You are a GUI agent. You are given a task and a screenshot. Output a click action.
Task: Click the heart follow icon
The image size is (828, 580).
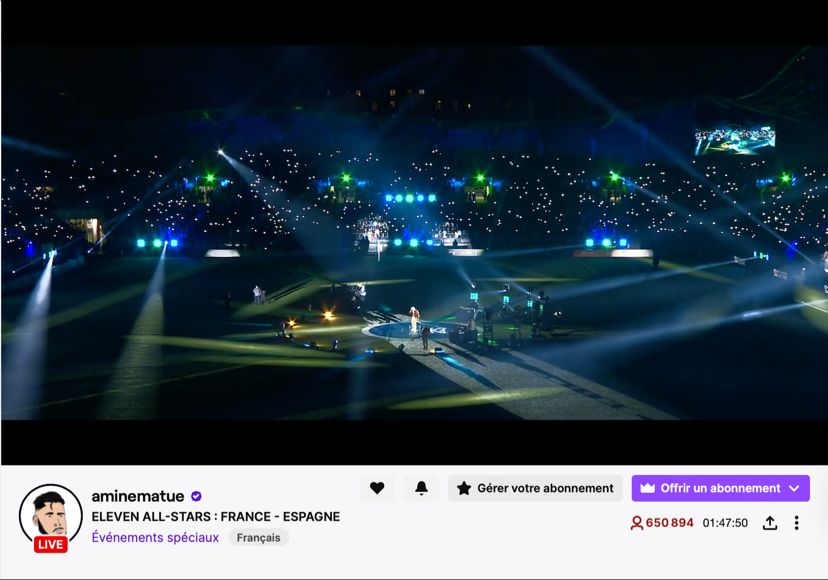377,488
